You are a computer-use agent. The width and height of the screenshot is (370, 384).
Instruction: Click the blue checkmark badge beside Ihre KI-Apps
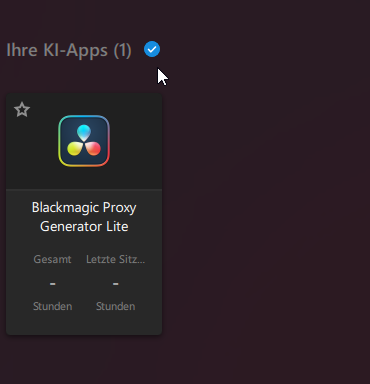click(x=152, y=49)
